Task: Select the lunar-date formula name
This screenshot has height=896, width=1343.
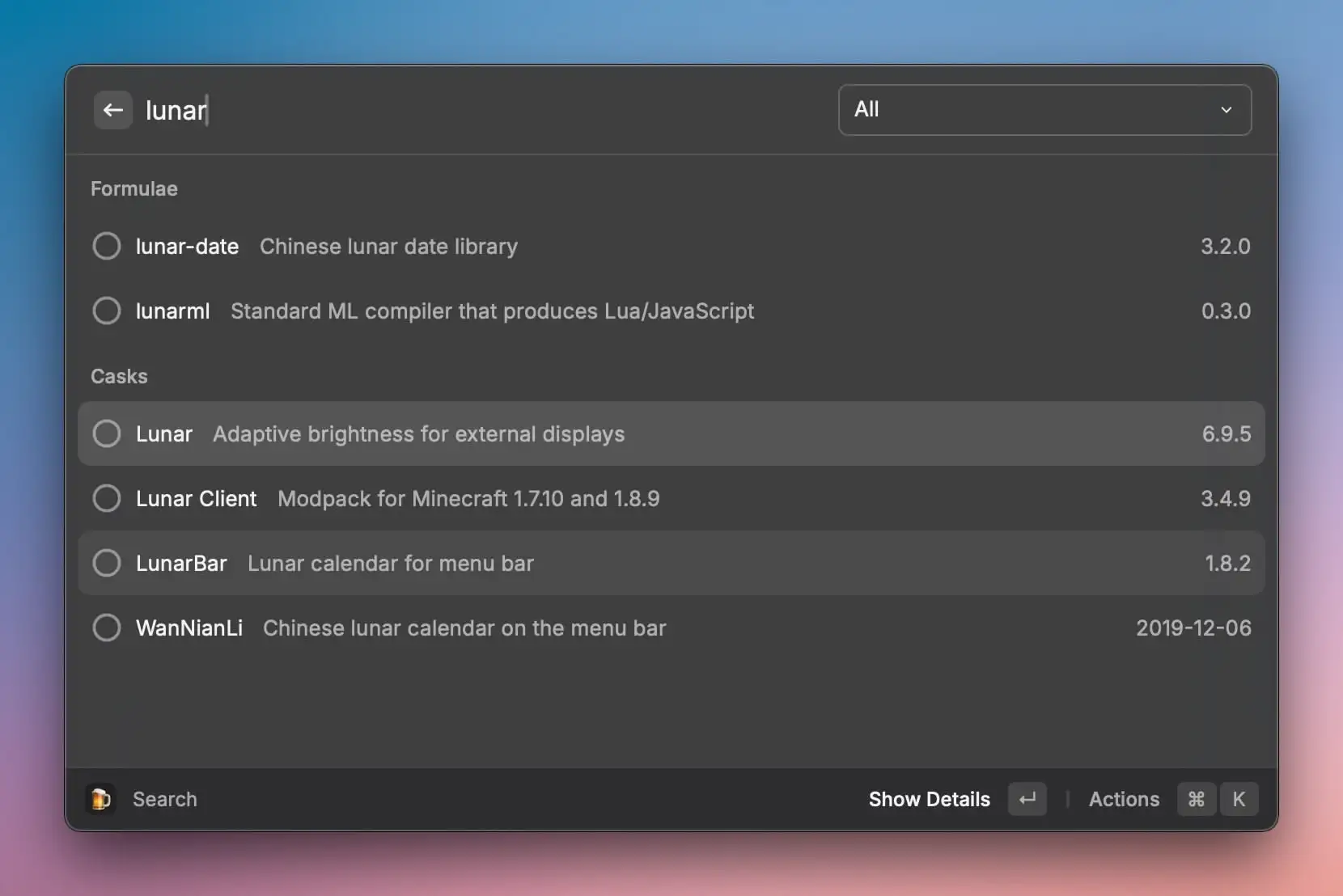Action: [x=187, y=246]
